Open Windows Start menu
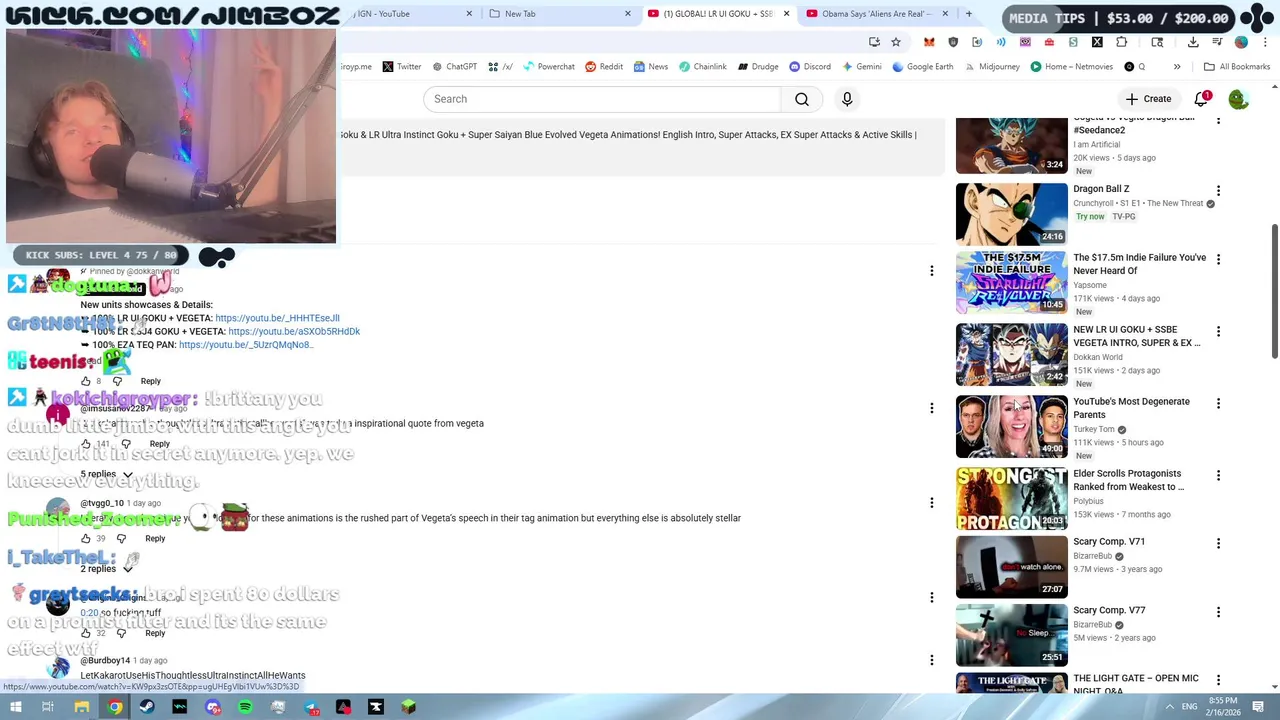 (14, 707)
